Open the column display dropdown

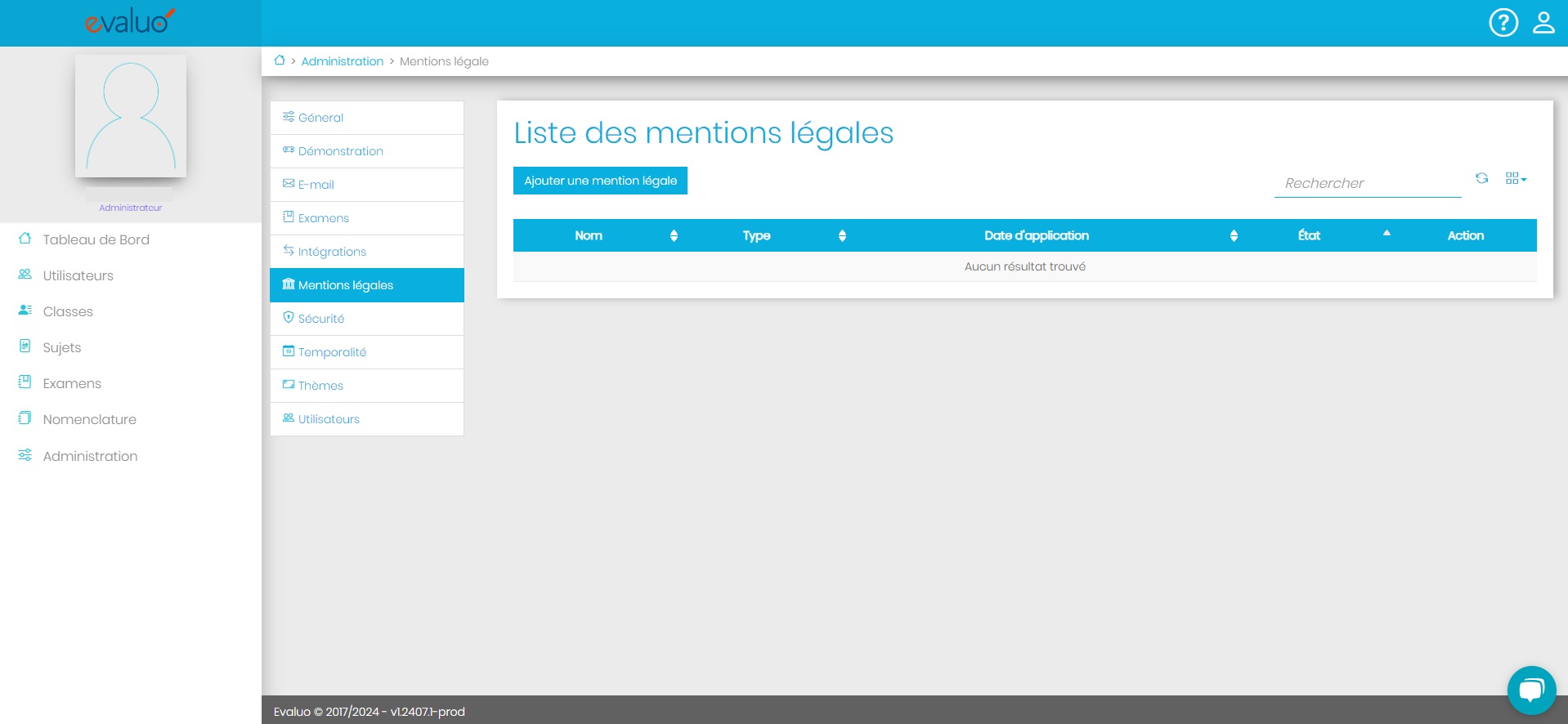(x=1515, y=178)
